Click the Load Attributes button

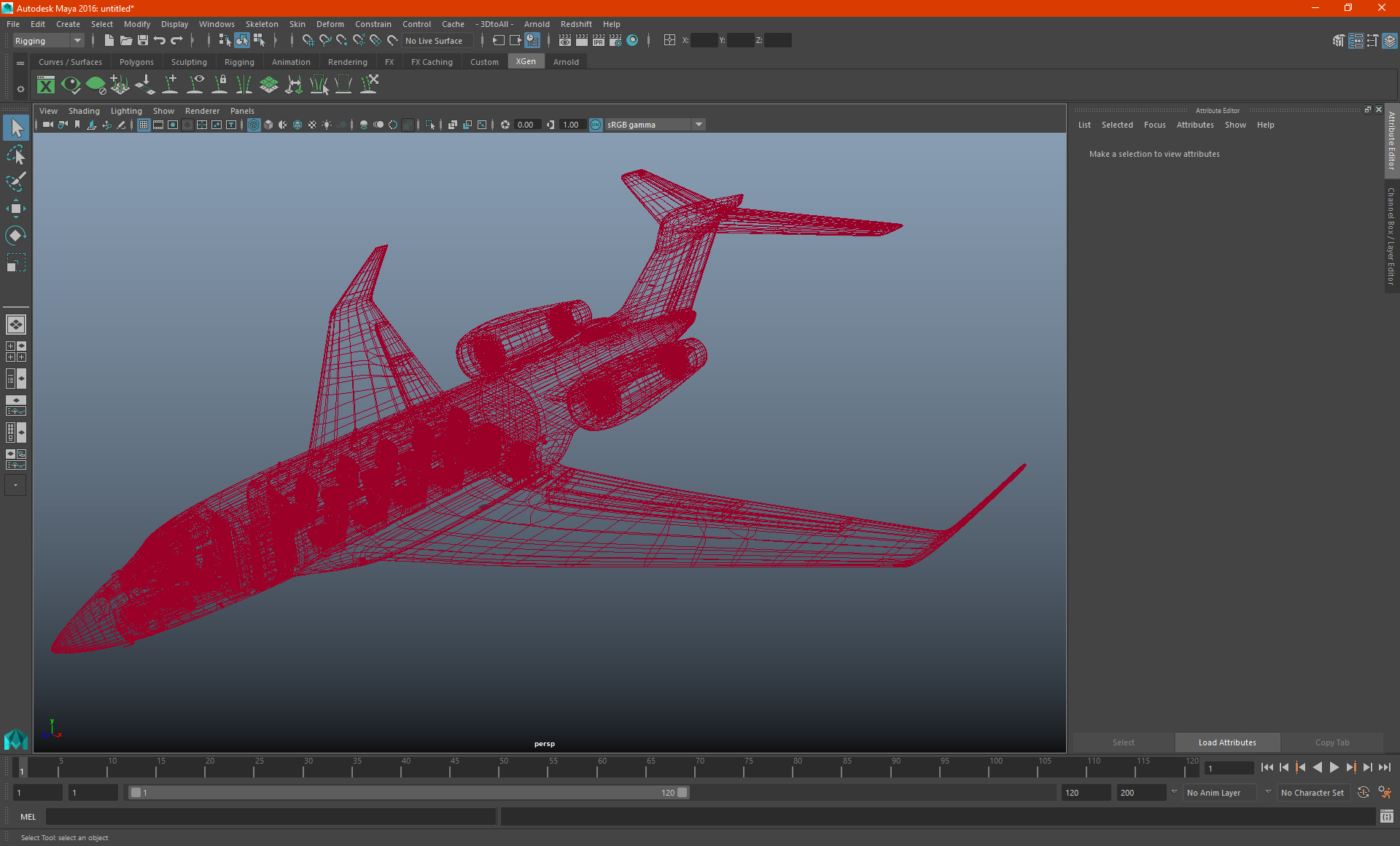1227,742
